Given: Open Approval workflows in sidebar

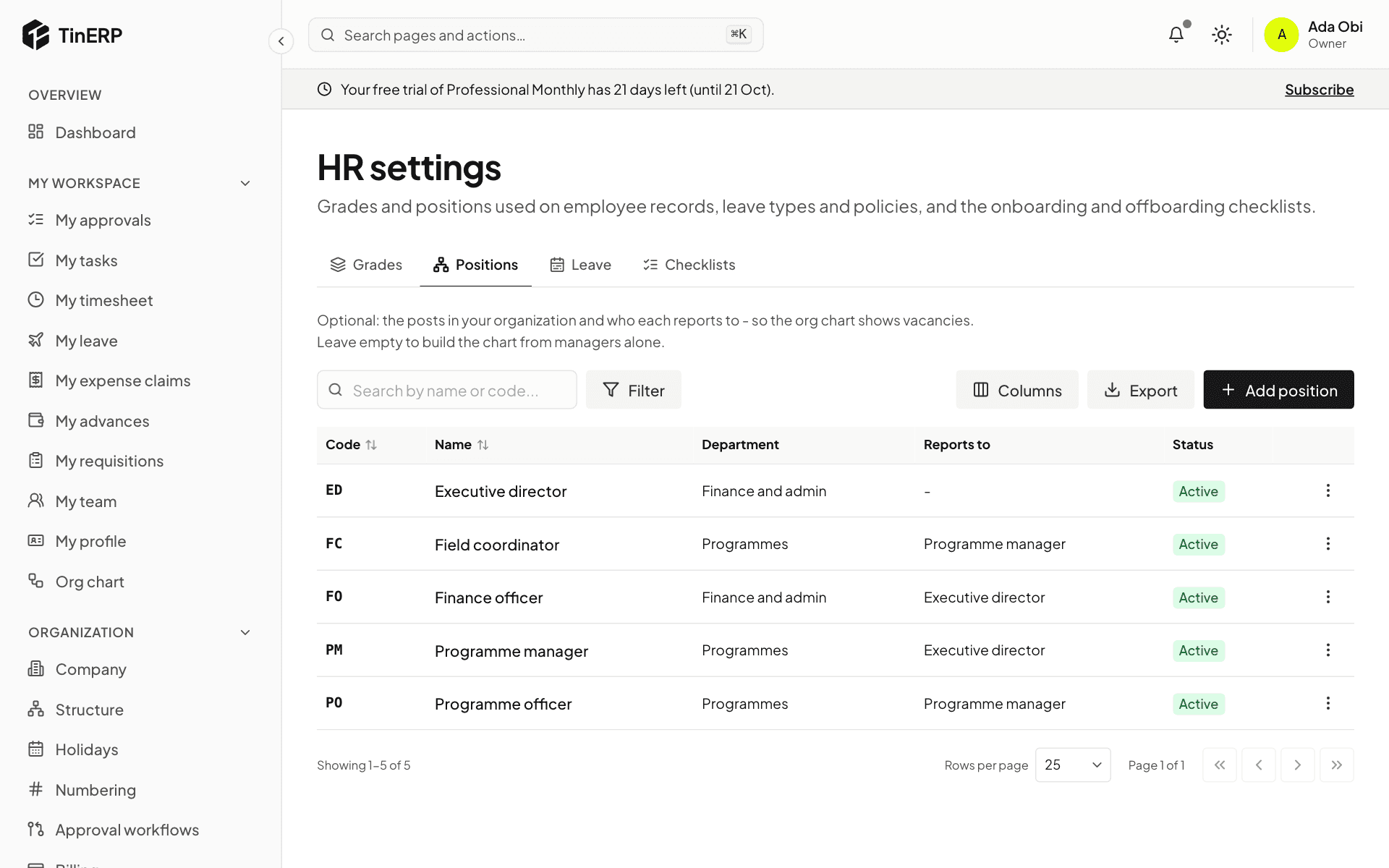Looking at the screenshot, I should (140, 830).
